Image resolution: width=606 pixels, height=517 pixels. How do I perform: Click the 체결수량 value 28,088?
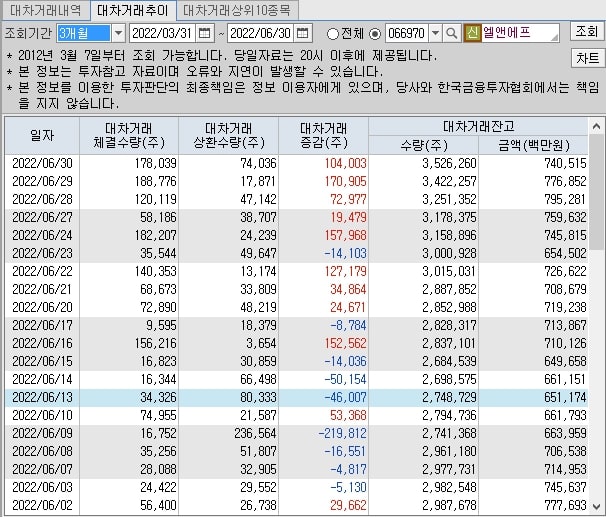coord(158,469)
